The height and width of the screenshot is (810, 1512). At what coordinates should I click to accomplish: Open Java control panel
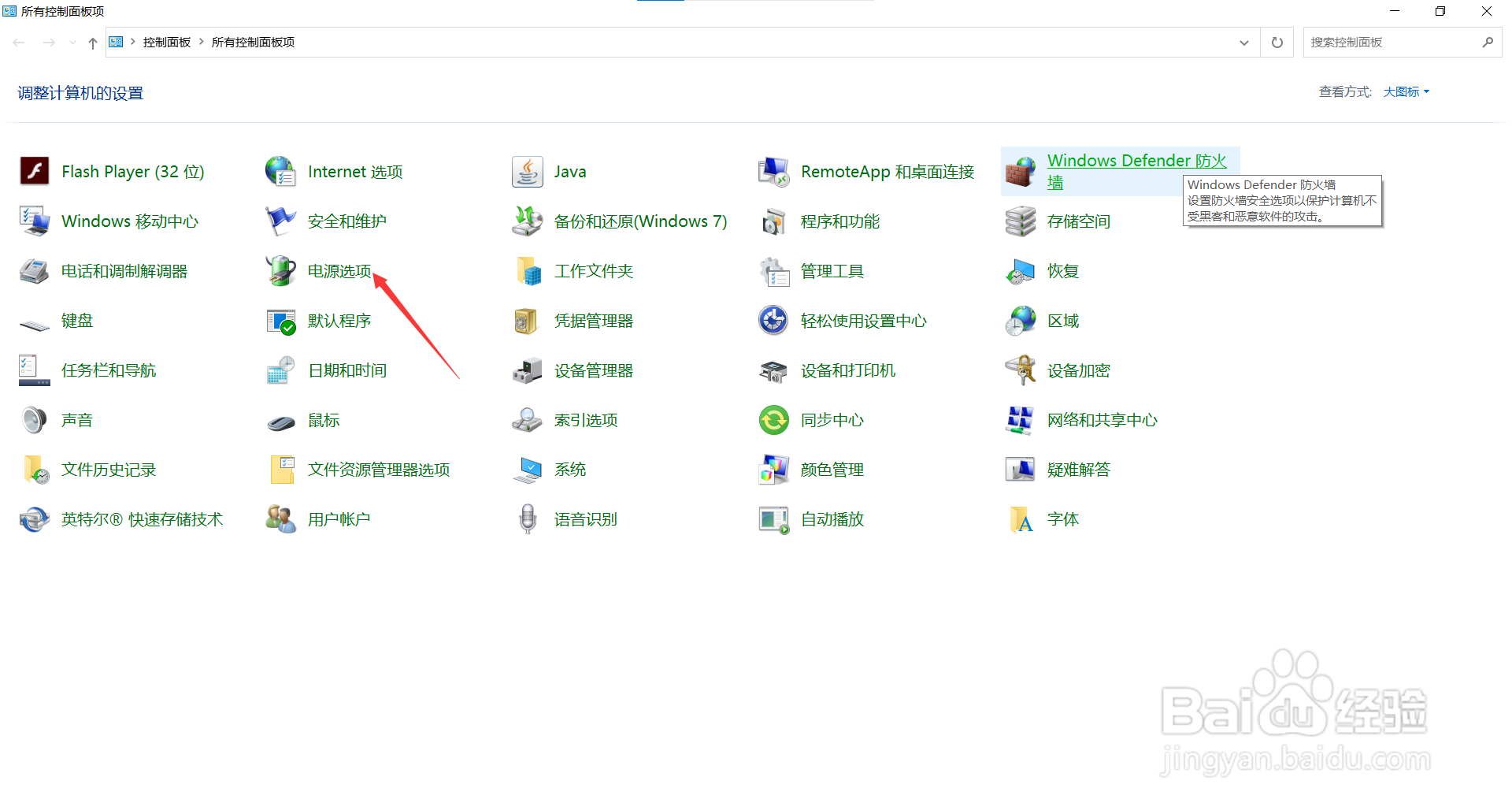(569, 171)
